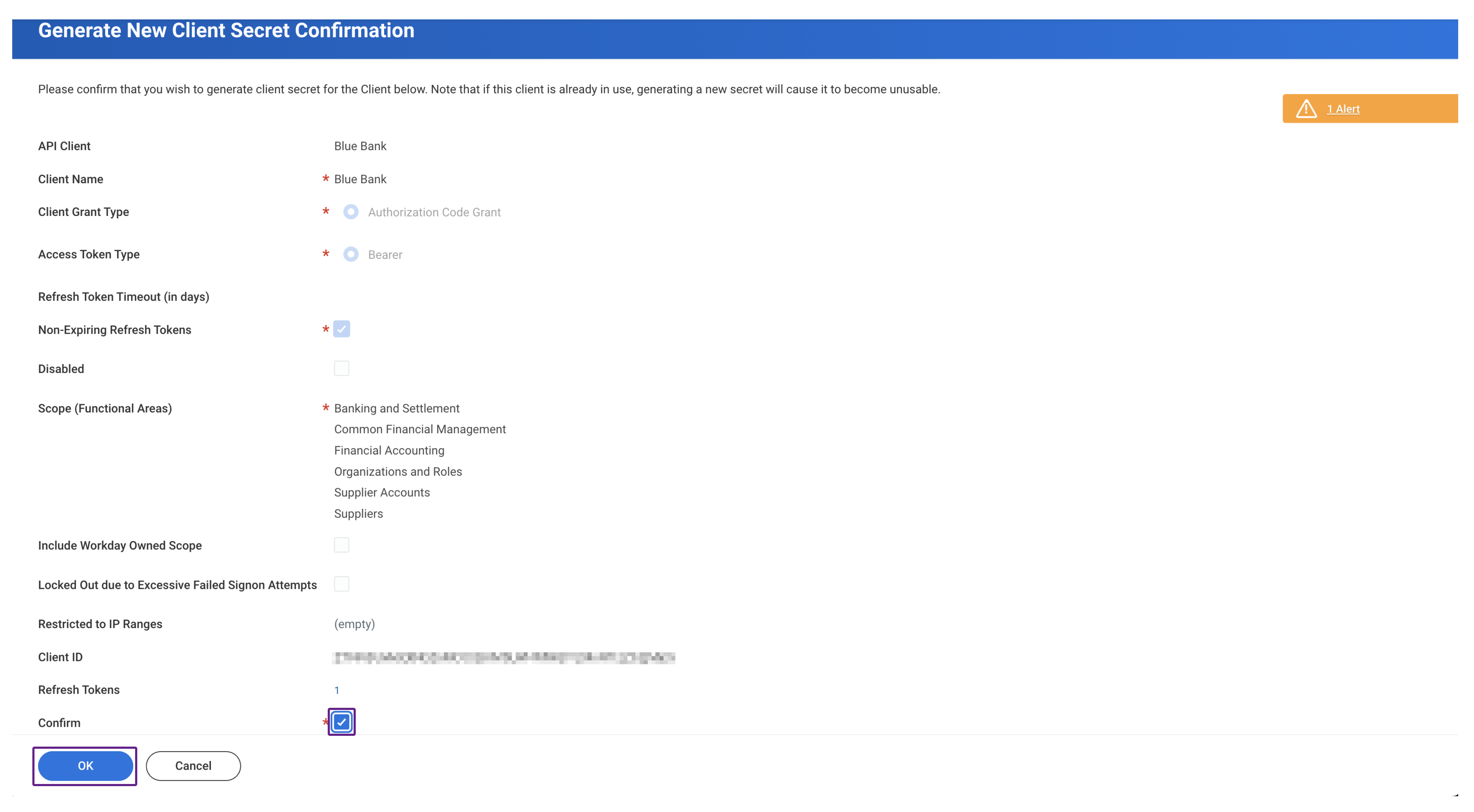Click the Generate New Client Secret Confirmation title
1474x812 pixels.
click(226, 30)
